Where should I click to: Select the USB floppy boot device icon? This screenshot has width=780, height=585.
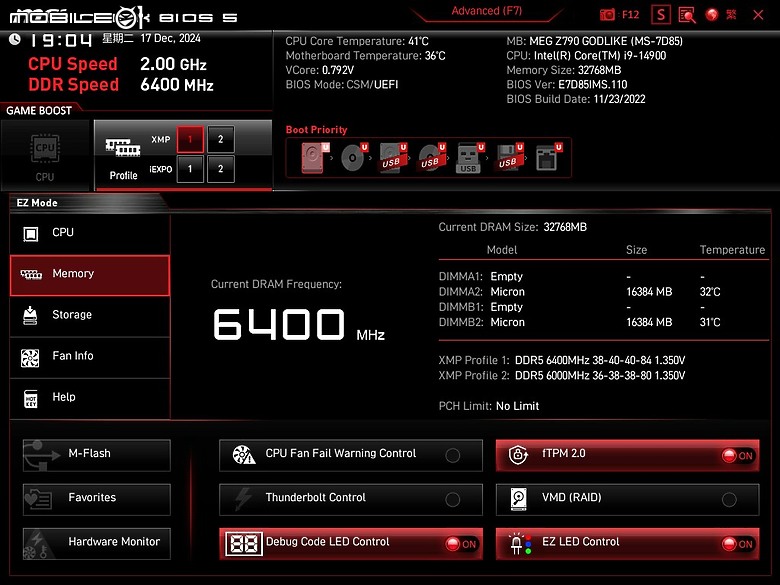click(x=509, y=158)
